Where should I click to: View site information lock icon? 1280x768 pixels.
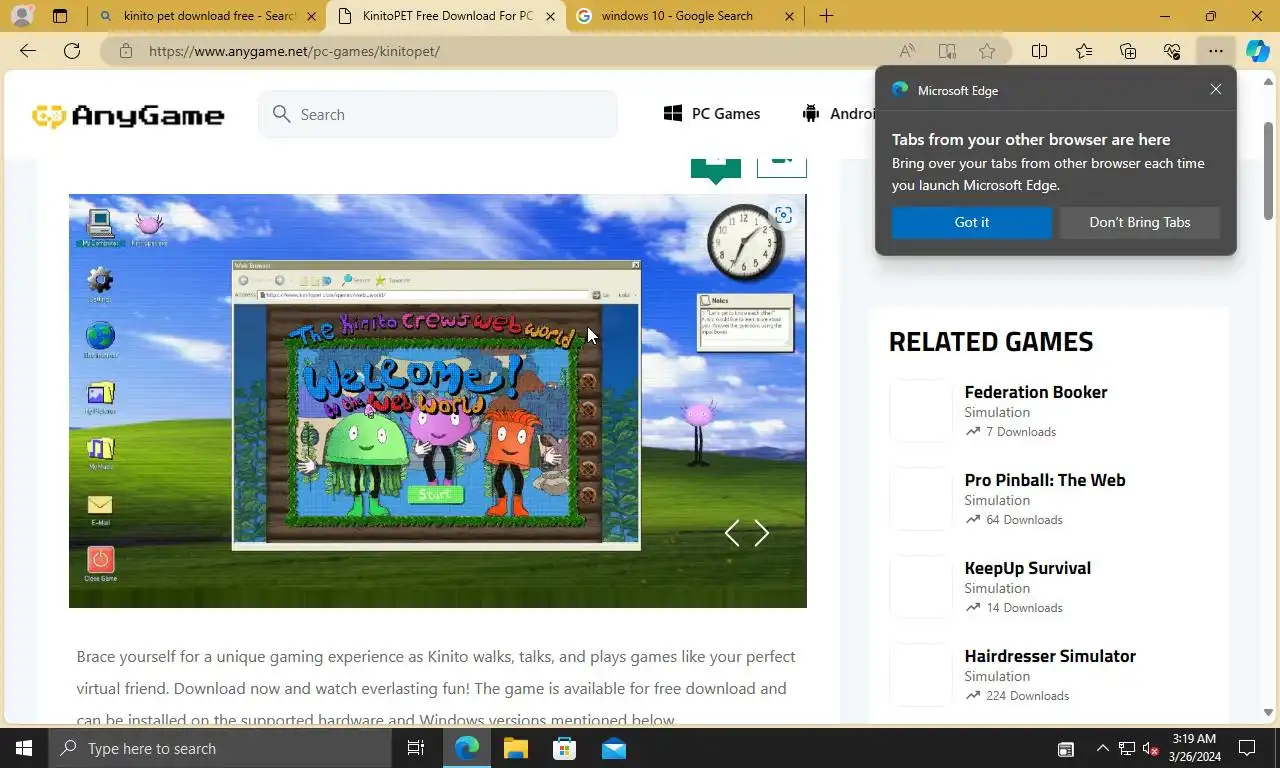point(125,51)
